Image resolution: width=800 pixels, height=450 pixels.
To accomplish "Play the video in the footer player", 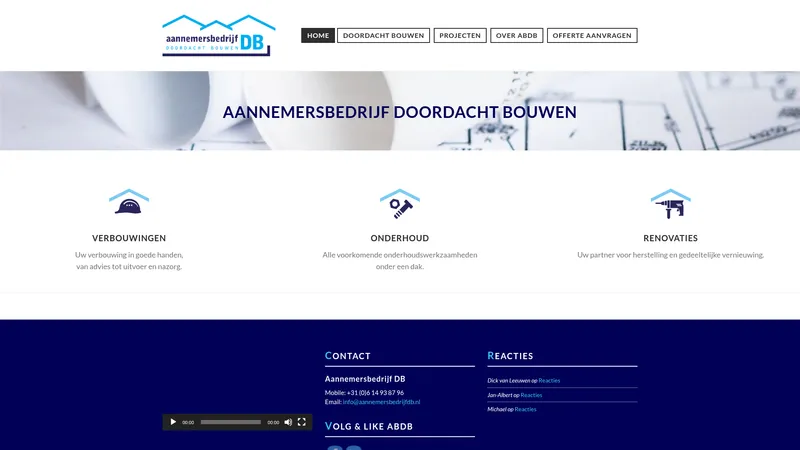I will pyautogui.click(x=172, y=422).
